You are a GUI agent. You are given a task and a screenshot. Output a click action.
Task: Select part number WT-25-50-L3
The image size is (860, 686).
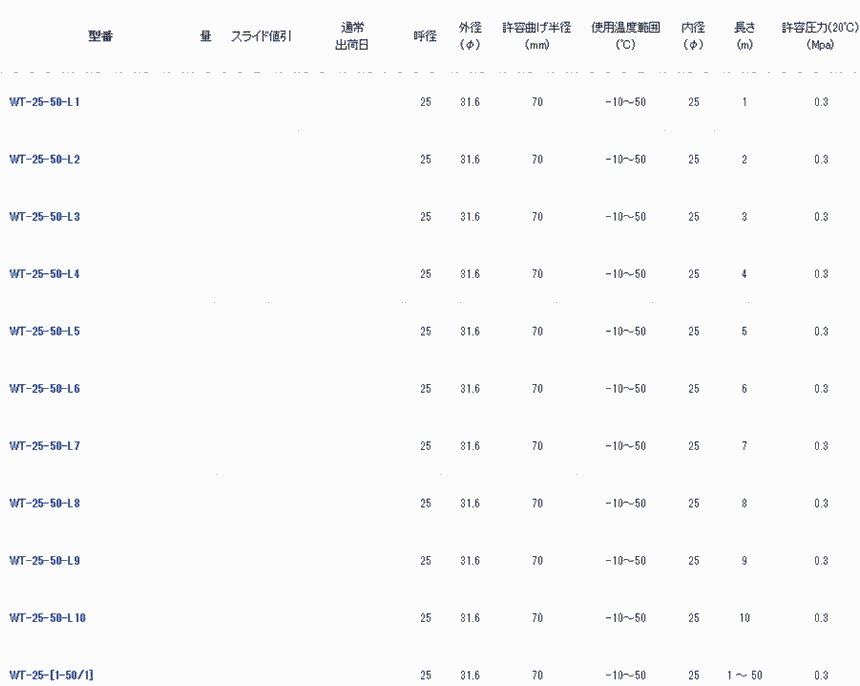45,216
